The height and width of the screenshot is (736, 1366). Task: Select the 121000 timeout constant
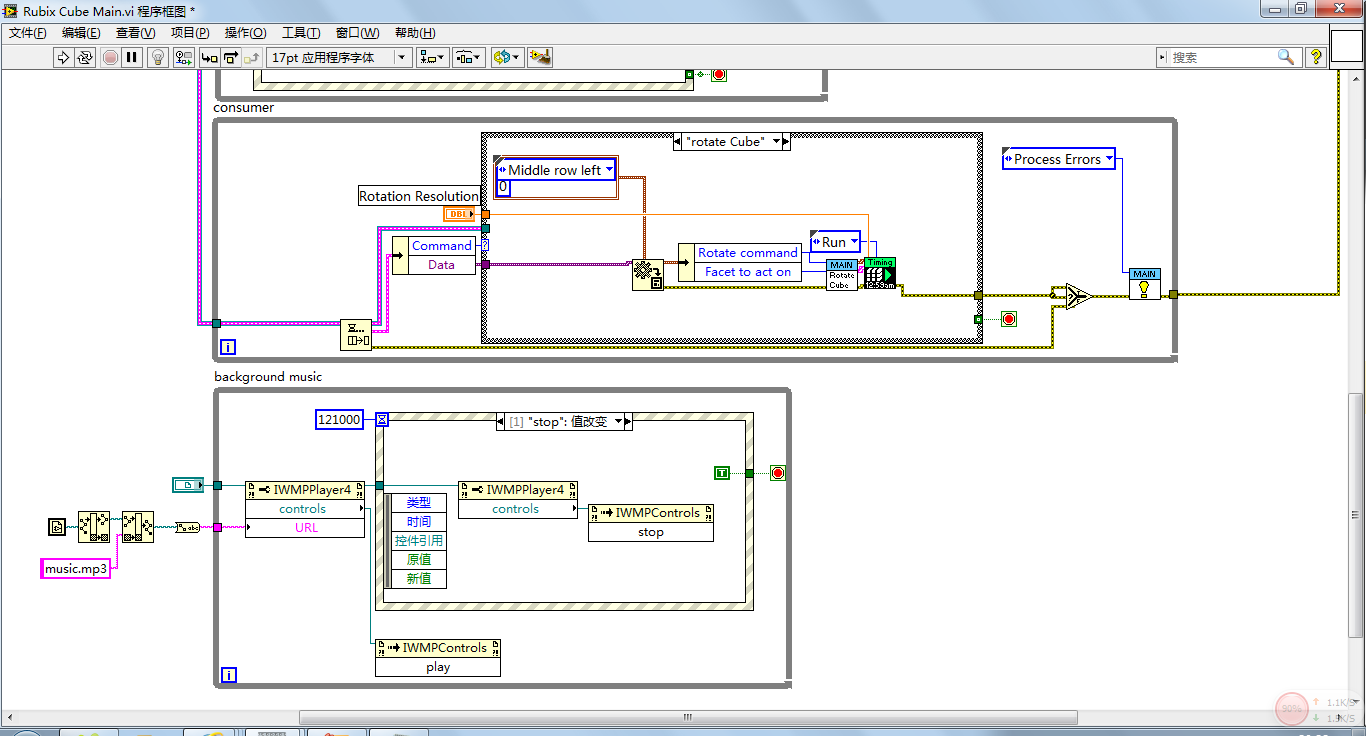[339, 420]
